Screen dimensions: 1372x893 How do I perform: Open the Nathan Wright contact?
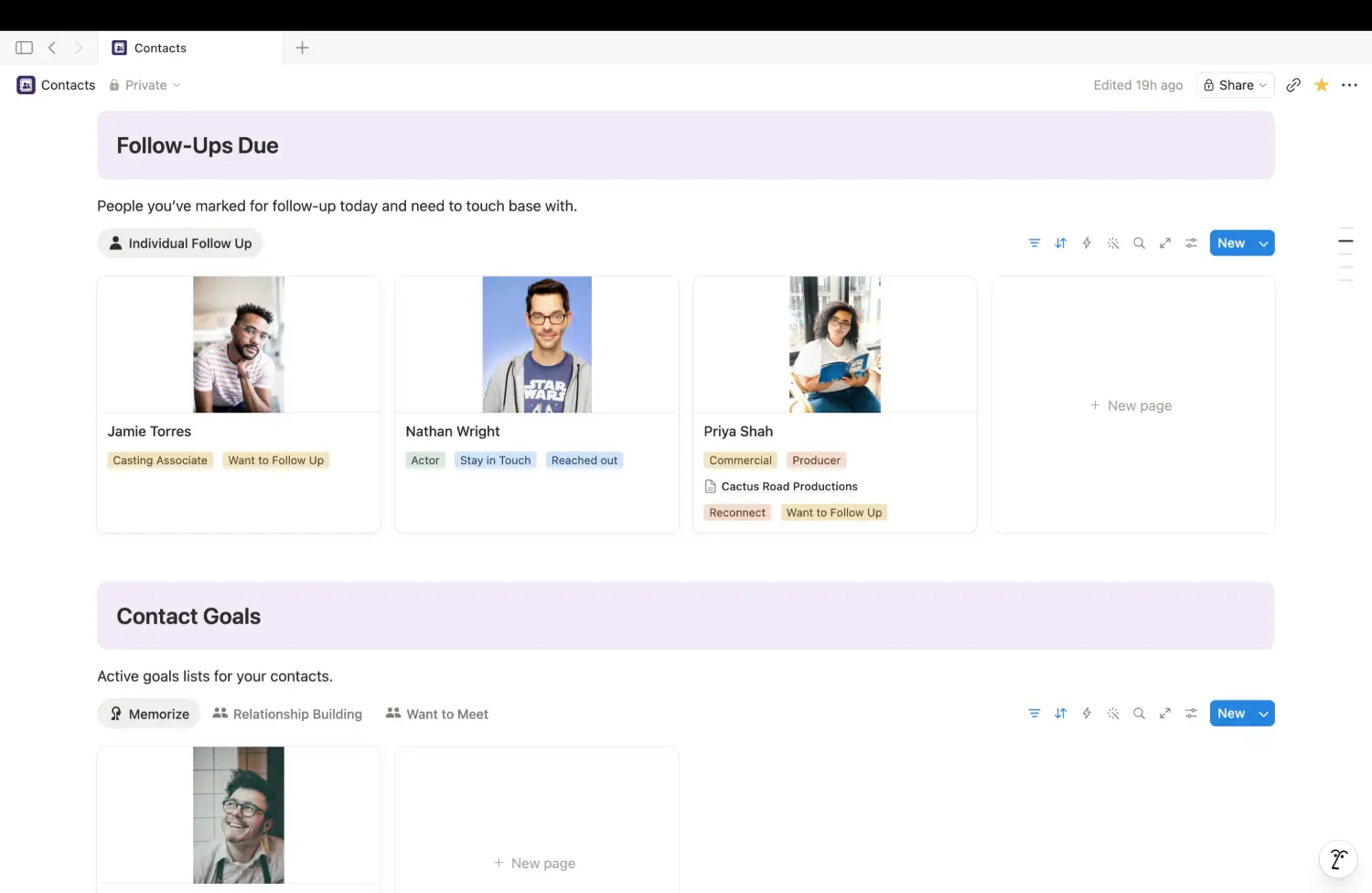pyautogui.click(x=453, y=431)
